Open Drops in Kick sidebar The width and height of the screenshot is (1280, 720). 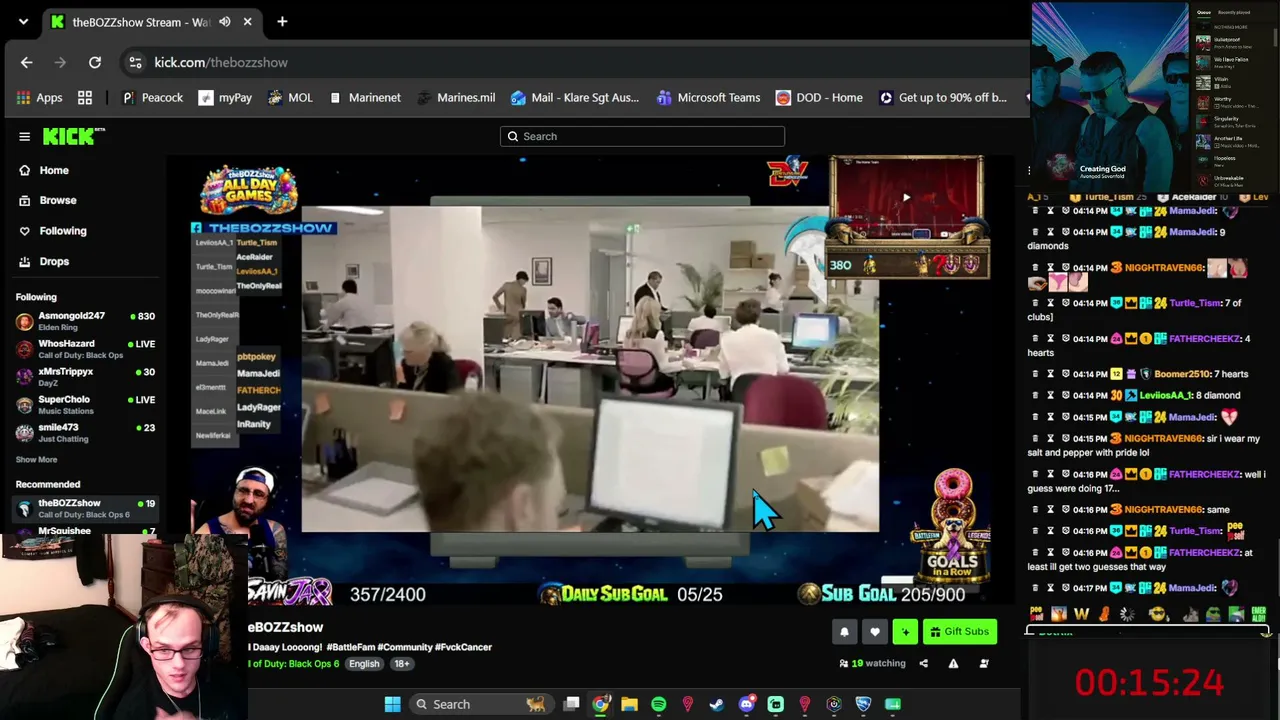44,261
